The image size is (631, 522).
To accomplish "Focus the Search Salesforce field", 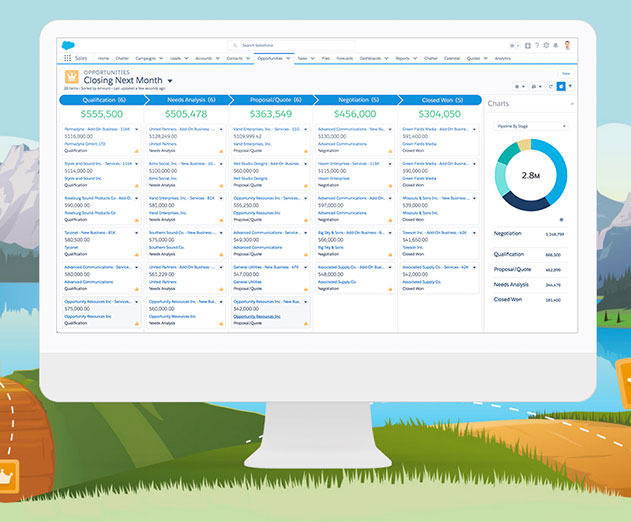I will click(291, 45).
